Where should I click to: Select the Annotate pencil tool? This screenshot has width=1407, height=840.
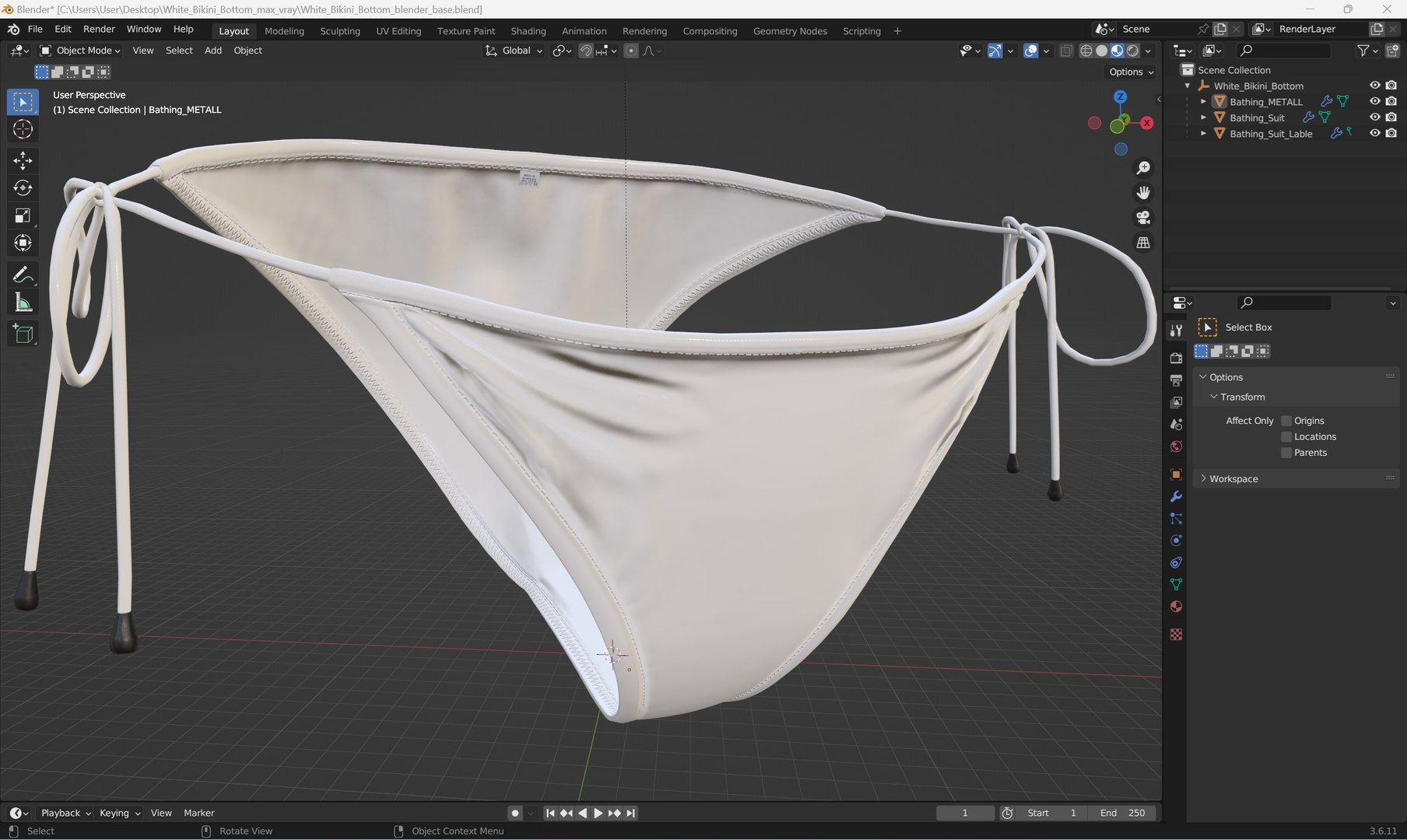coord(23,275)
